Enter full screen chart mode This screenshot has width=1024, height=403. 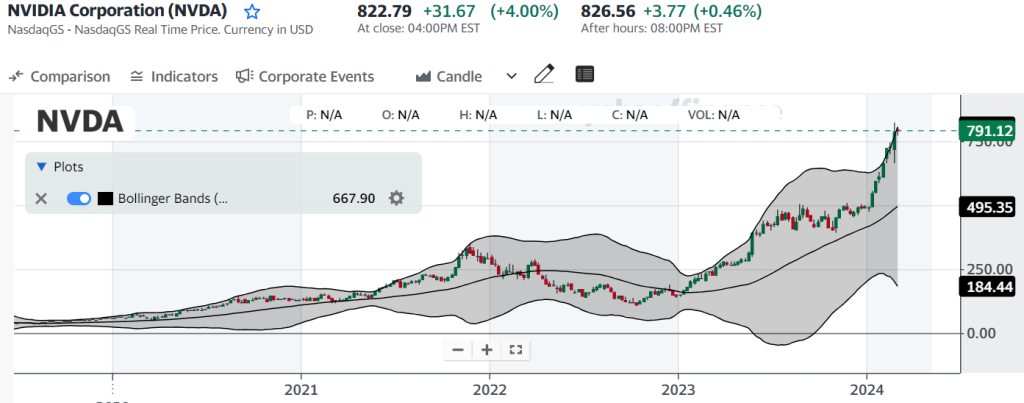click(x=515, y=350)
